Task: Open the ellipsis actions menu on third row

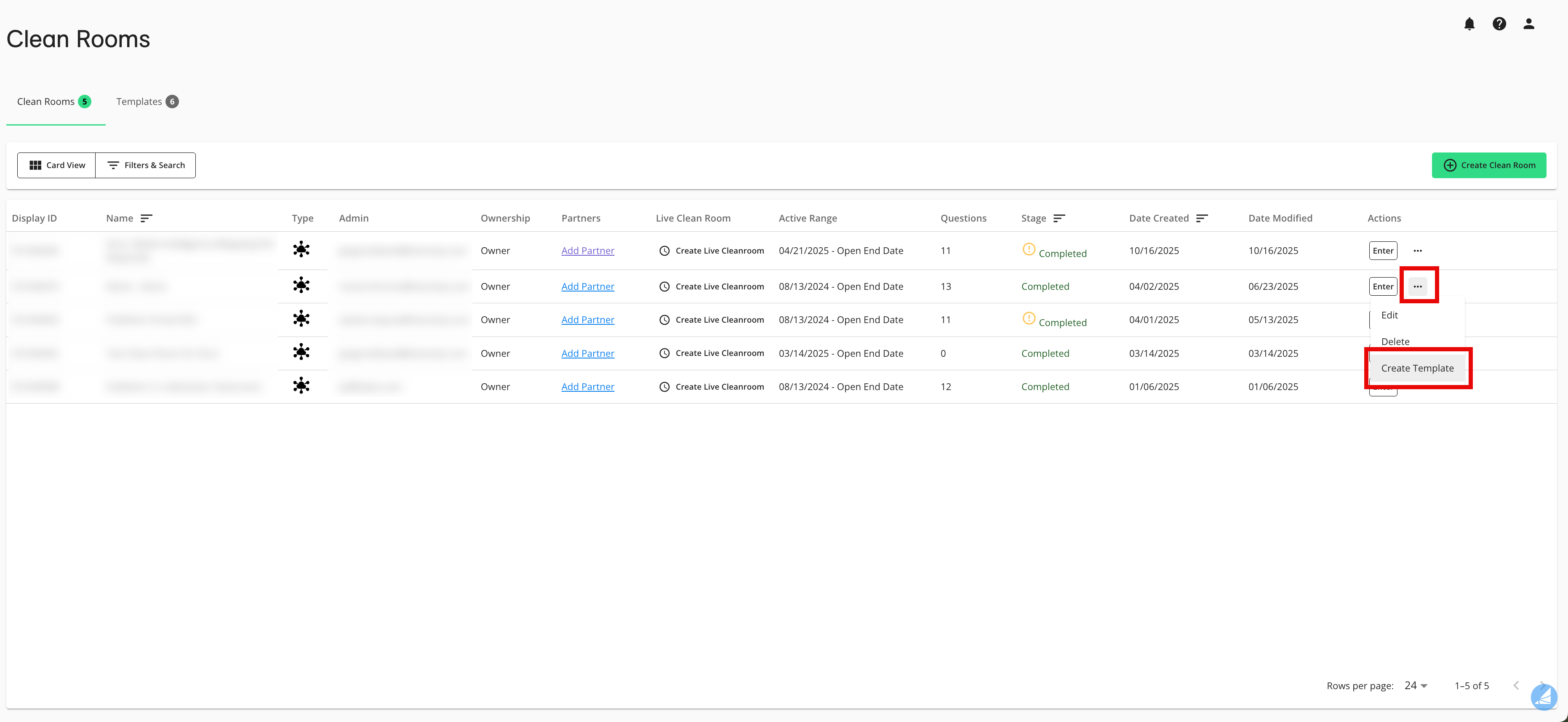Action: [1419, 319]
